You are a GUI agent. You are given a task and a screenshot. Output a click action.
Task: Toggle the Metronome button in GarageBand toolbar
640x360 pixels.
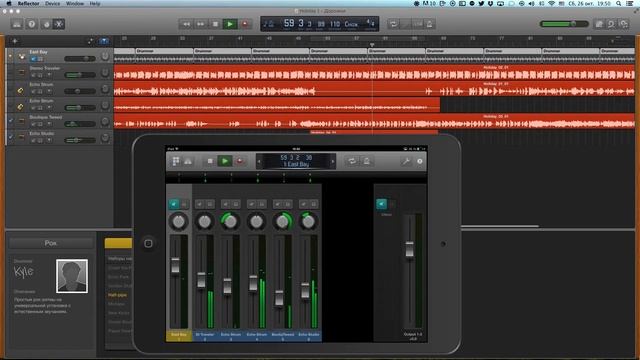pos(429,24)
